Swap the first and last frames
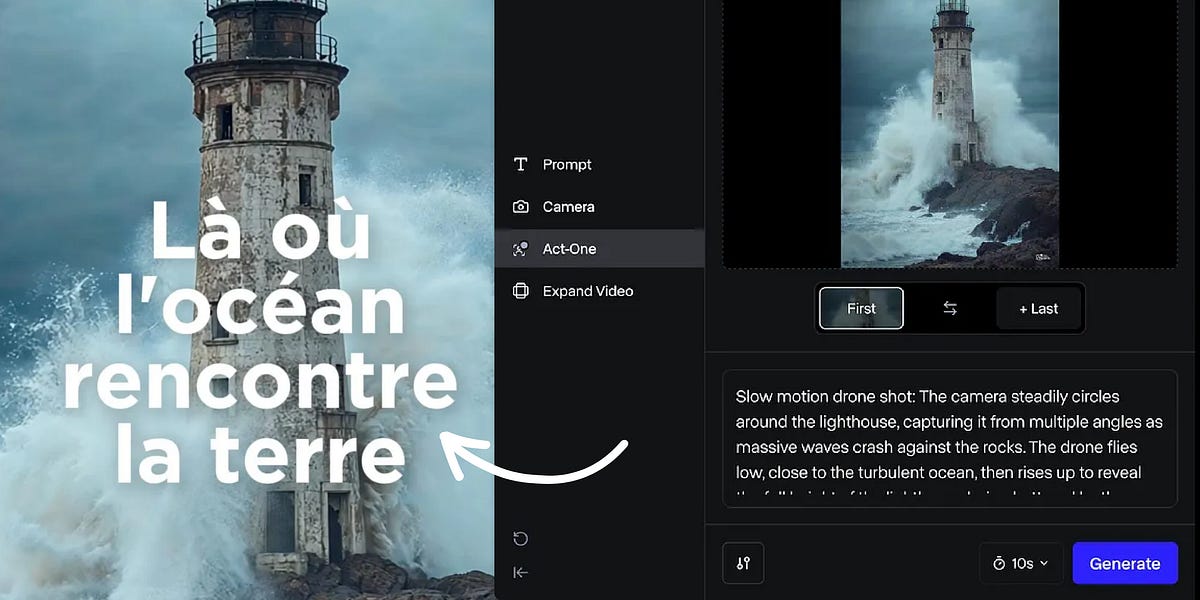The image size is (1200, 600). click(x=950, y=308)
